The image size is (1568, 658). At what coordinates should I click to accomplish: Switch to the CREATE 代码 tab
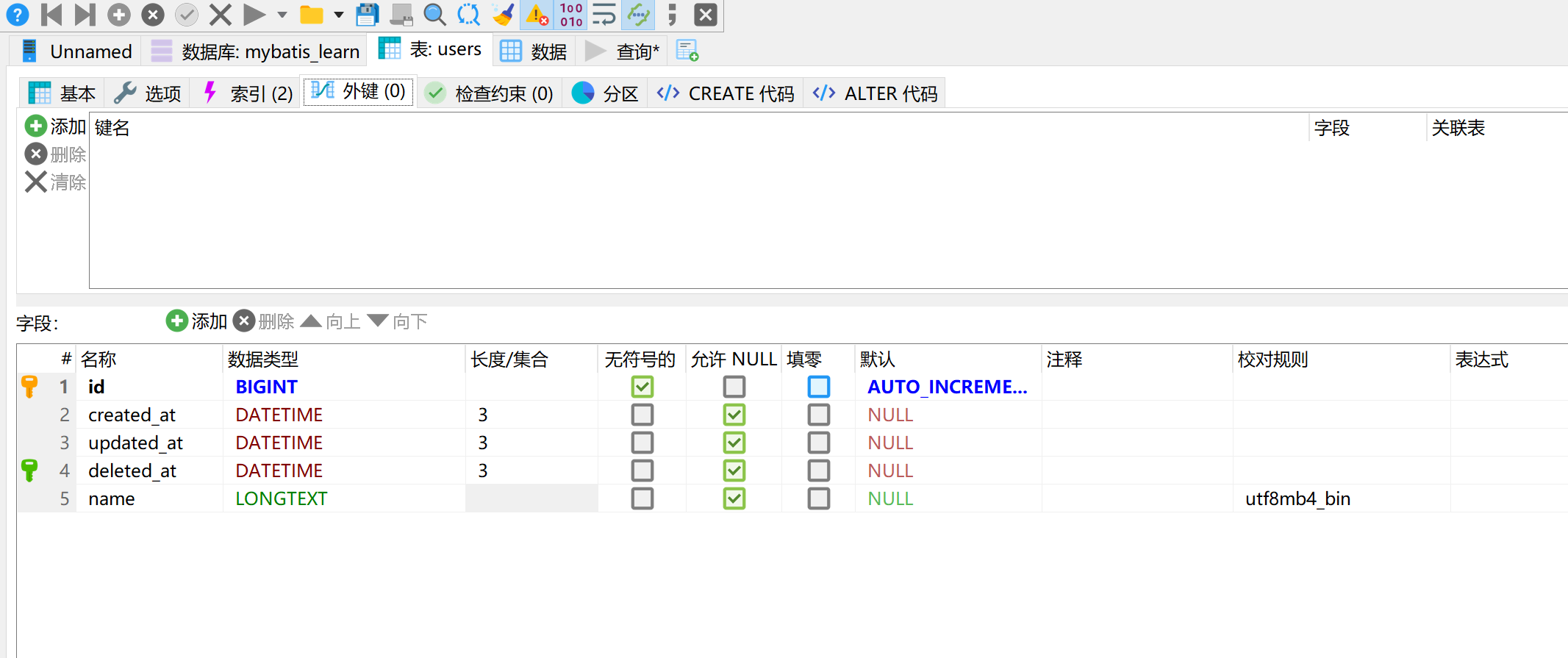click(x=726, y=93)
